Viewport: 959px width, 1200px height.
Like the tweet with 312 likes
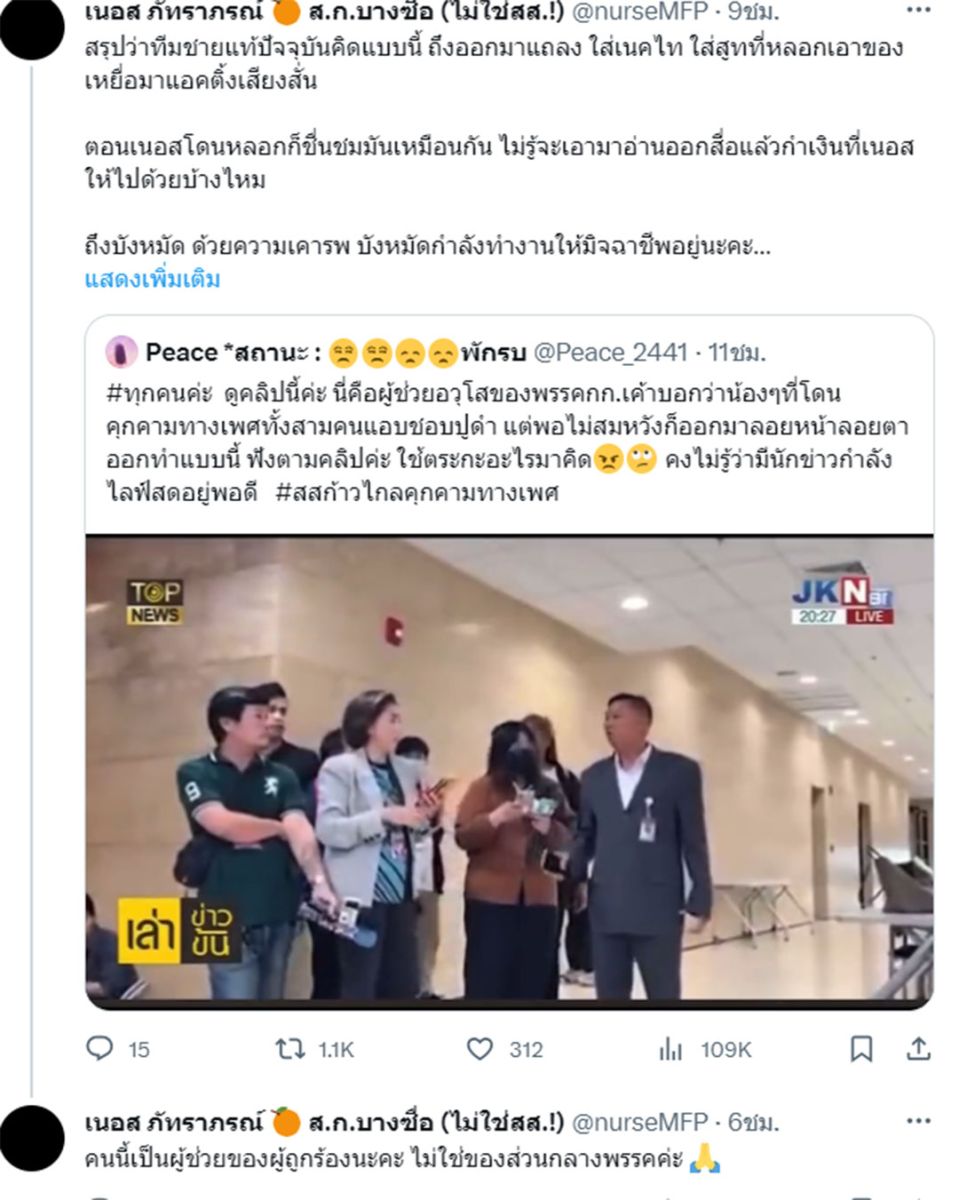tap(506, 1049)
